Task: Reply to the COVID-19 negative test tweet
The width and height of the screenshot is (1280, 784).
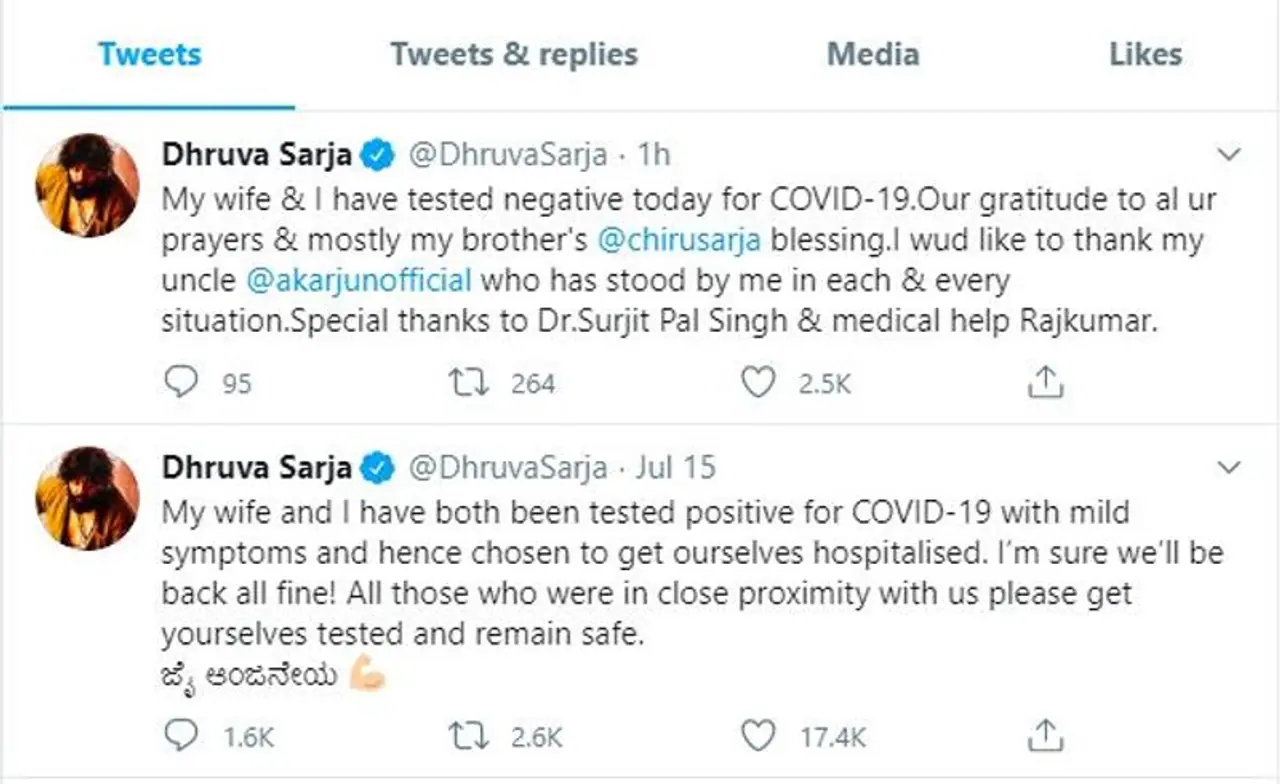Action: click(179, 382)
